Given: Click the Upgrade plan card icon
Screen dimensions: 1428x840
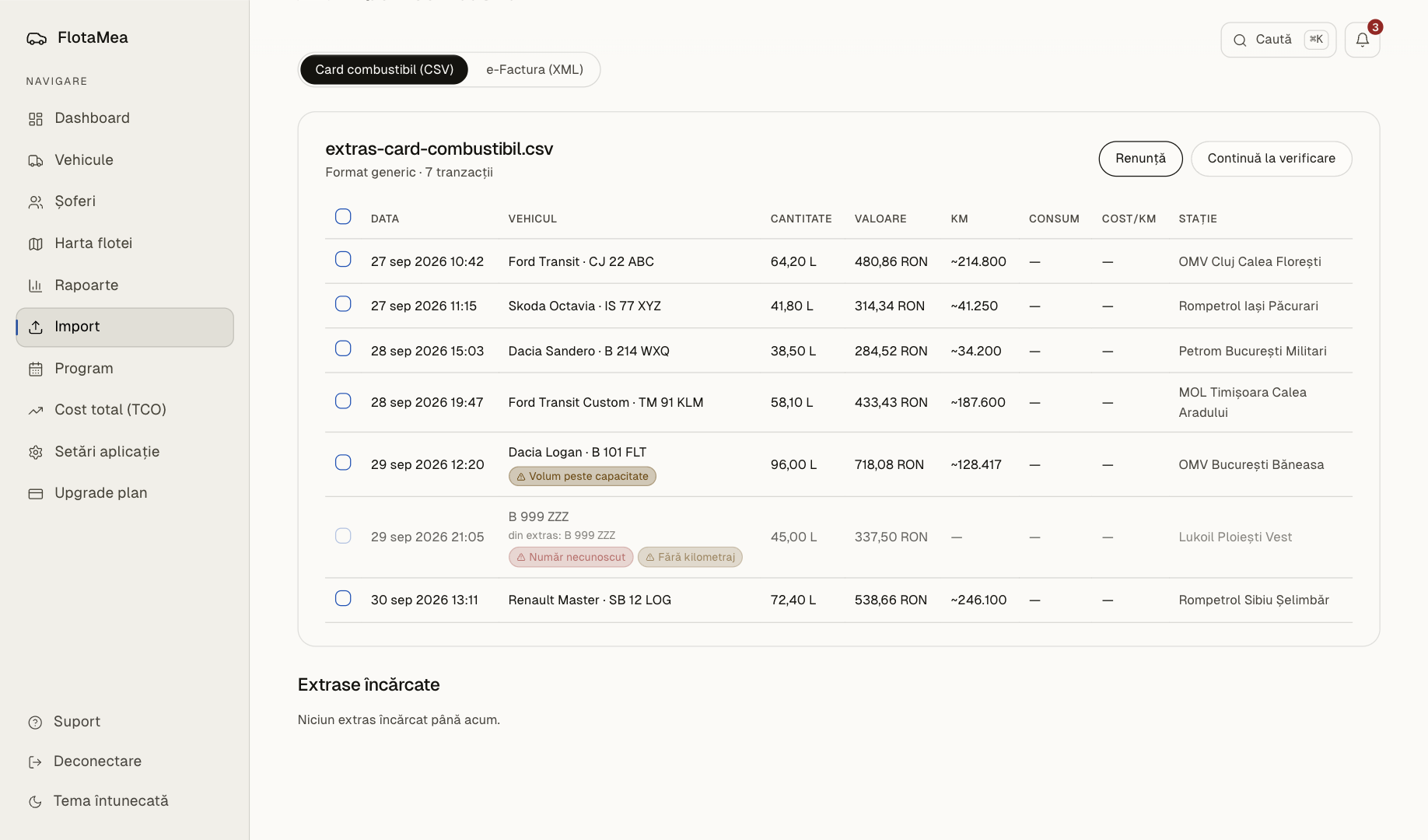Looking at the screenshot, I should [x=36, y=494].
